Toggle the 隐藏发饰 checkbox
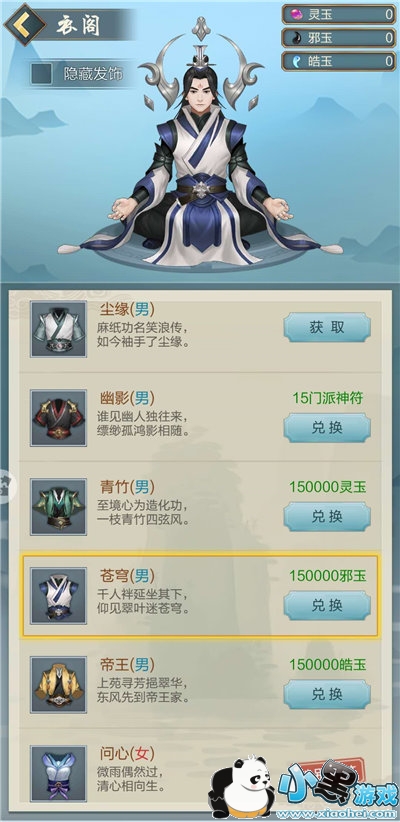Screen dimensions: 400x822 click(x=41, y=74)
